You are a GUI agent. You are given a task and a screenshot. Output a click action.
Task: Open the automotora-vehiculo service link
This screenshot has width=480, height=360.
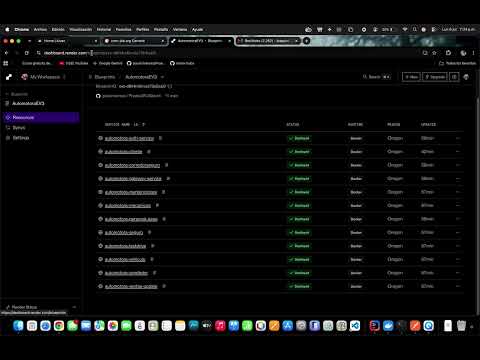click(125, 259)
